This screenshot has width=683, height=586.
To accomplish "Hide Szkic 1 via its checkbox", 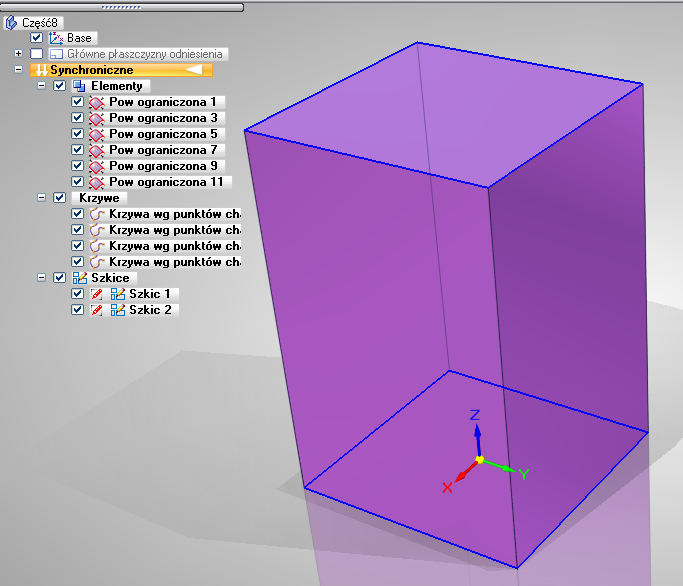I will pos(78,294).
